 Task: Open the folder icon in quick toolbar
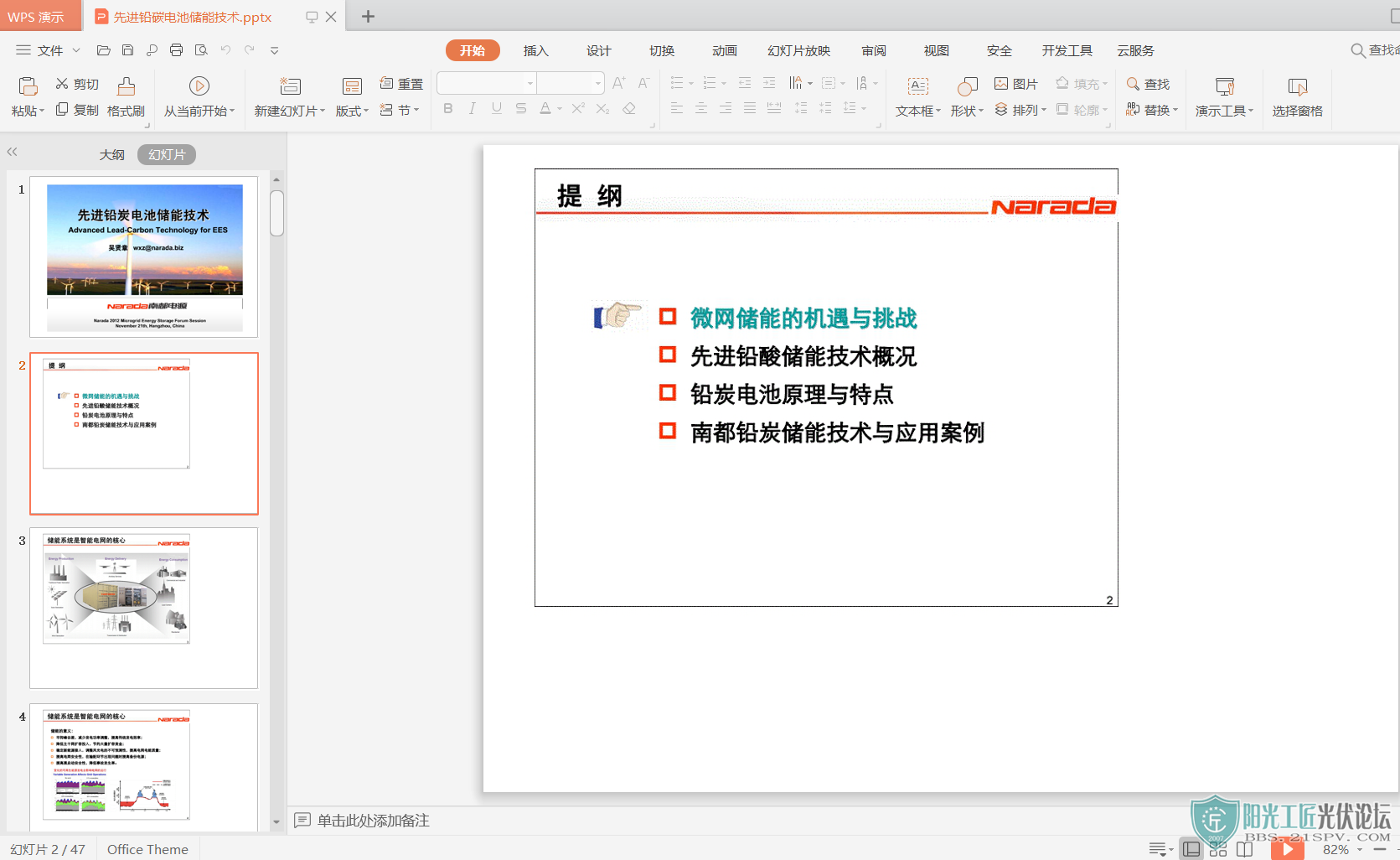104,50
